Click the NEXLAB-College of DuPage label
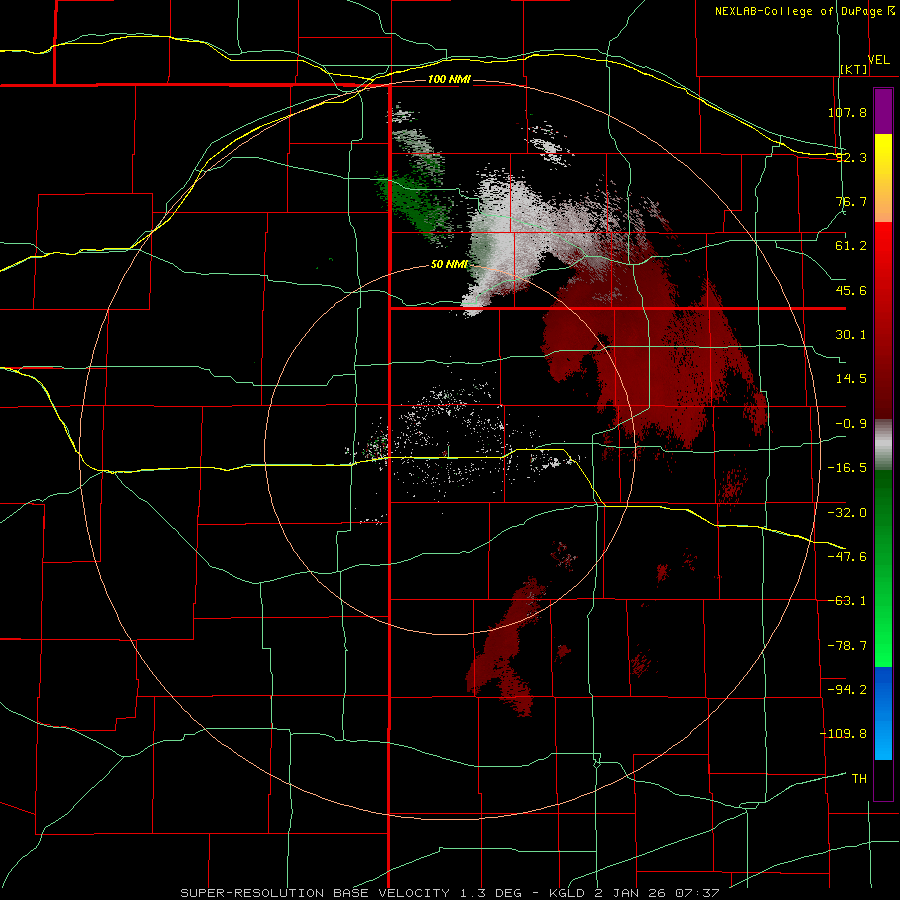This screenshot has width=900, height=900. pos(798,11)
